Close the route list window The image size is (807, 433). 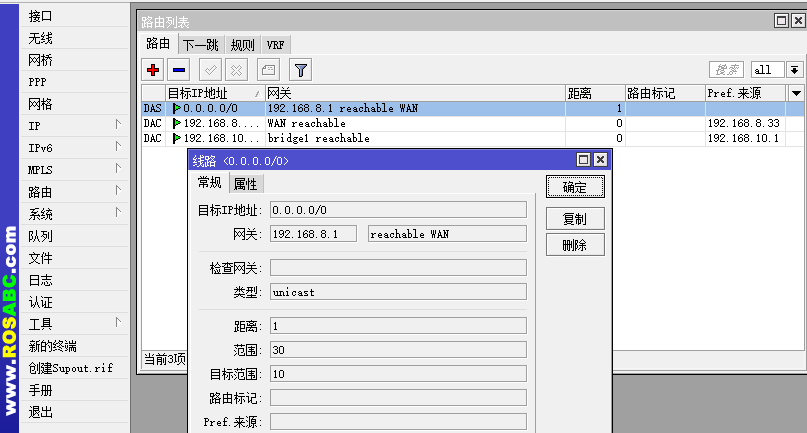[798, 21]
